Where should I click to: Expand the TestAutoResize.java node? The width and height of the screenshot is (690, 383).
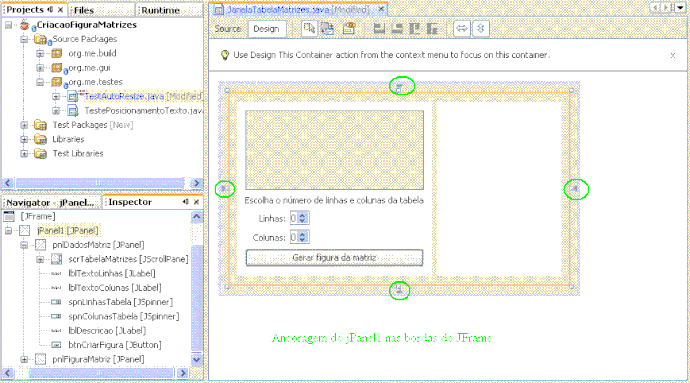[56, 96]
